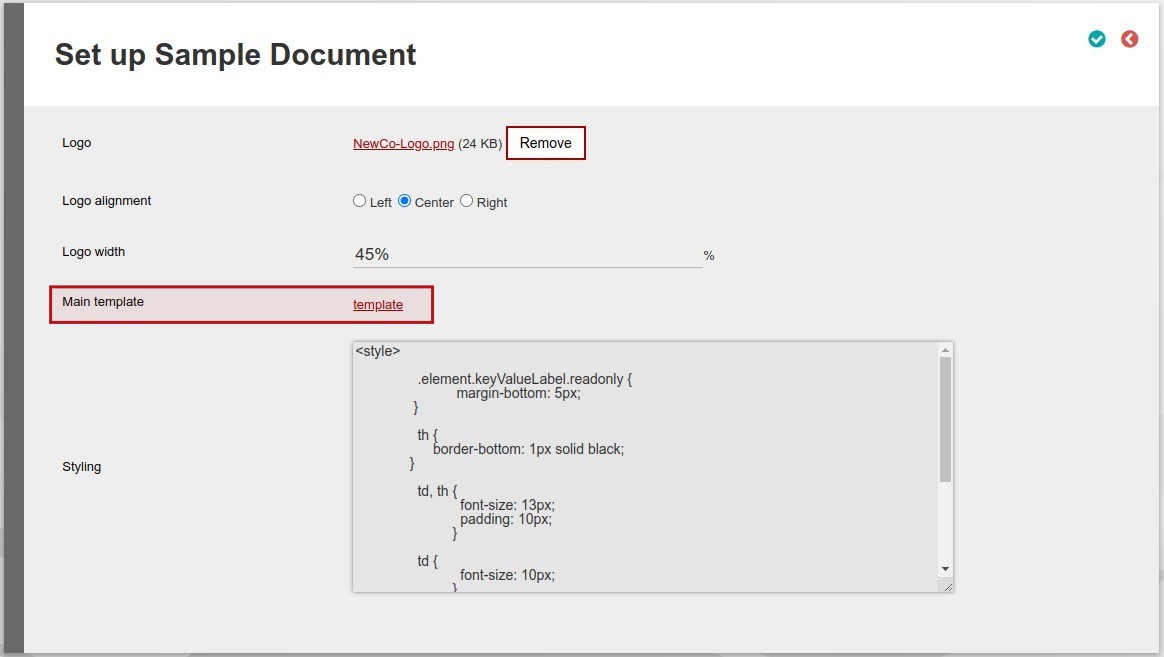Click the '.element.keyValueLabel.readonly {' line
The width and height of the screenshot is (1164, 657).
pos(525,379)
